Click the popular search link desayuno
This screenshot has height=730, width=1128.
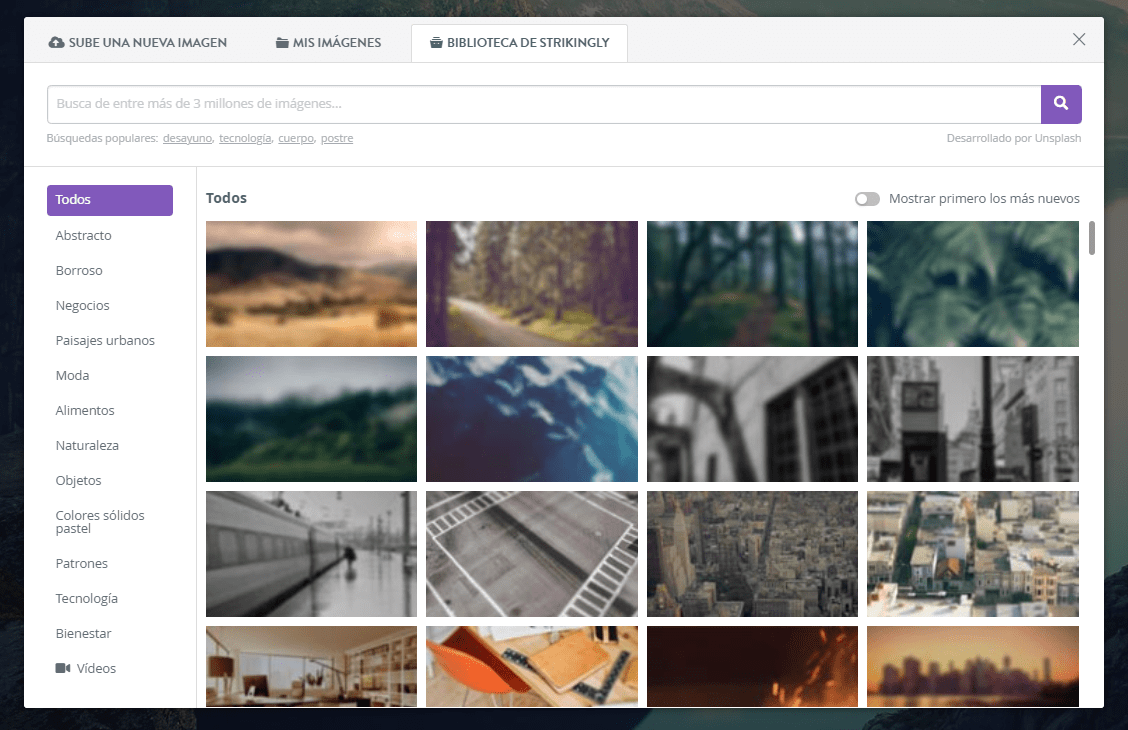click(x=187, y=138)
